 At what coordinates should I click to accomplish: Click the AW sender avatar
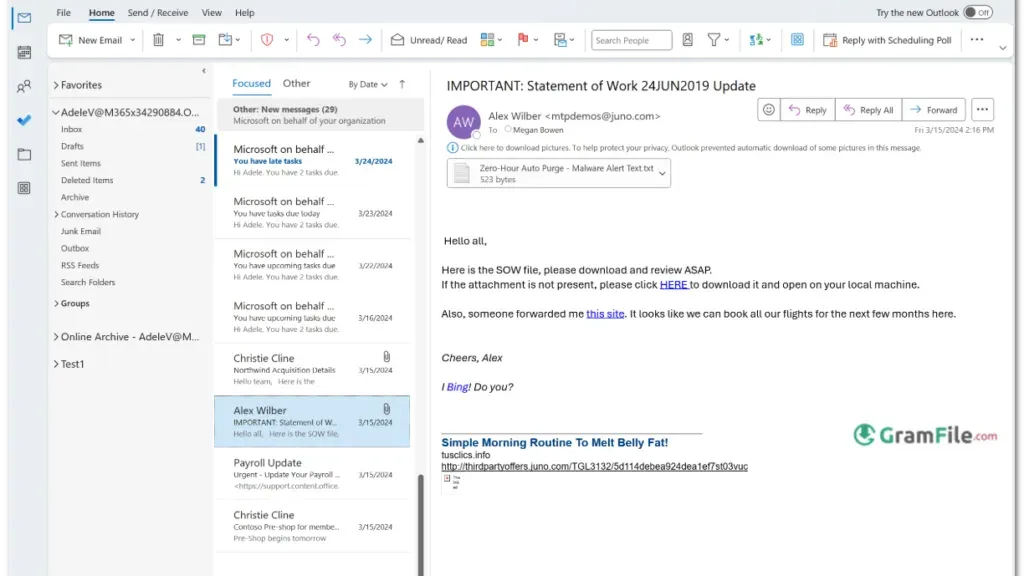point(463,121)
